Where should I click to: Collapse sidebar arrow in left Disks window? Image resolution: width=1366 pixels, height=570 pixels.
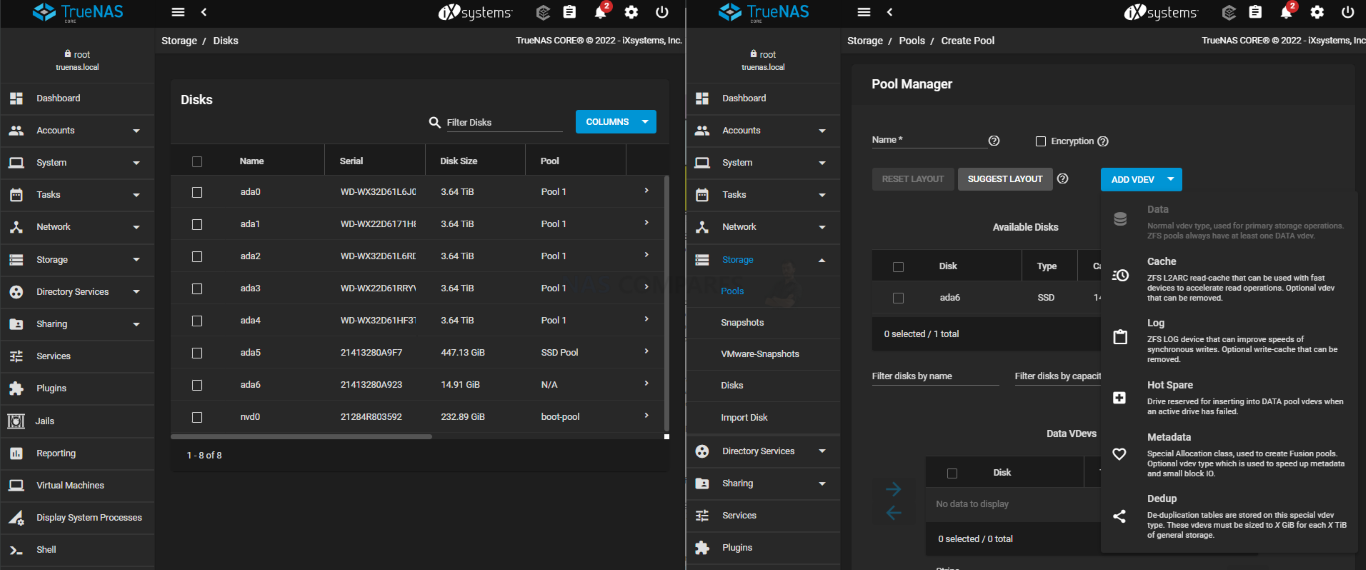(204, 12)
